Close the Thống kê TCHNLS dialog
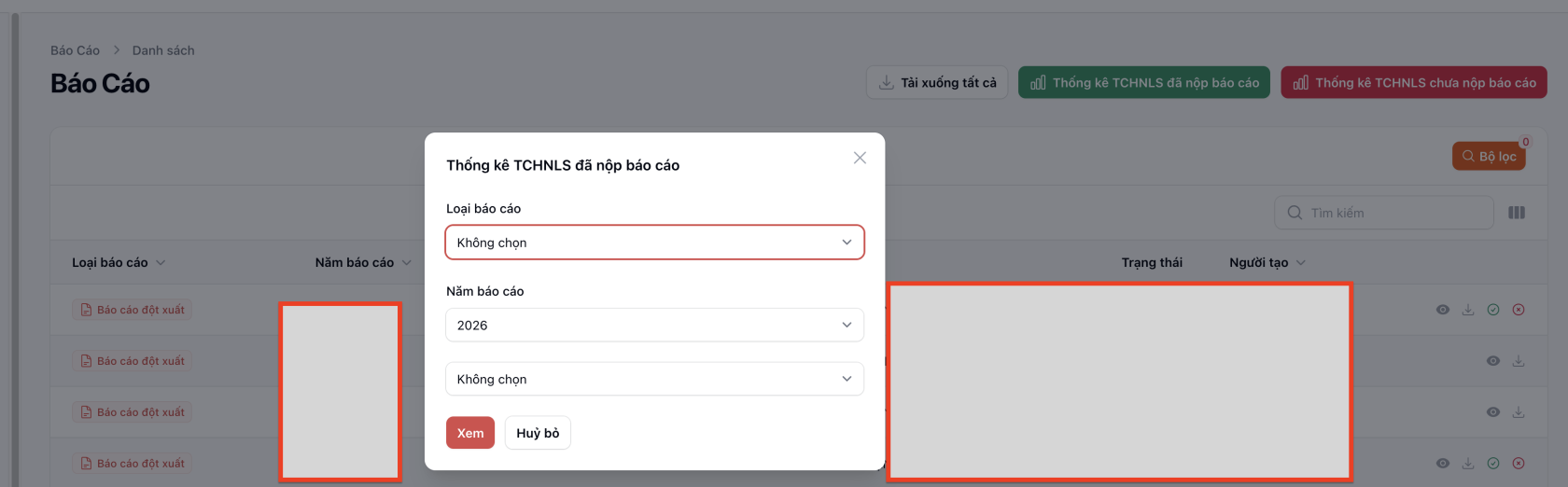This screenshot has width=1568, height=487. 860,159
